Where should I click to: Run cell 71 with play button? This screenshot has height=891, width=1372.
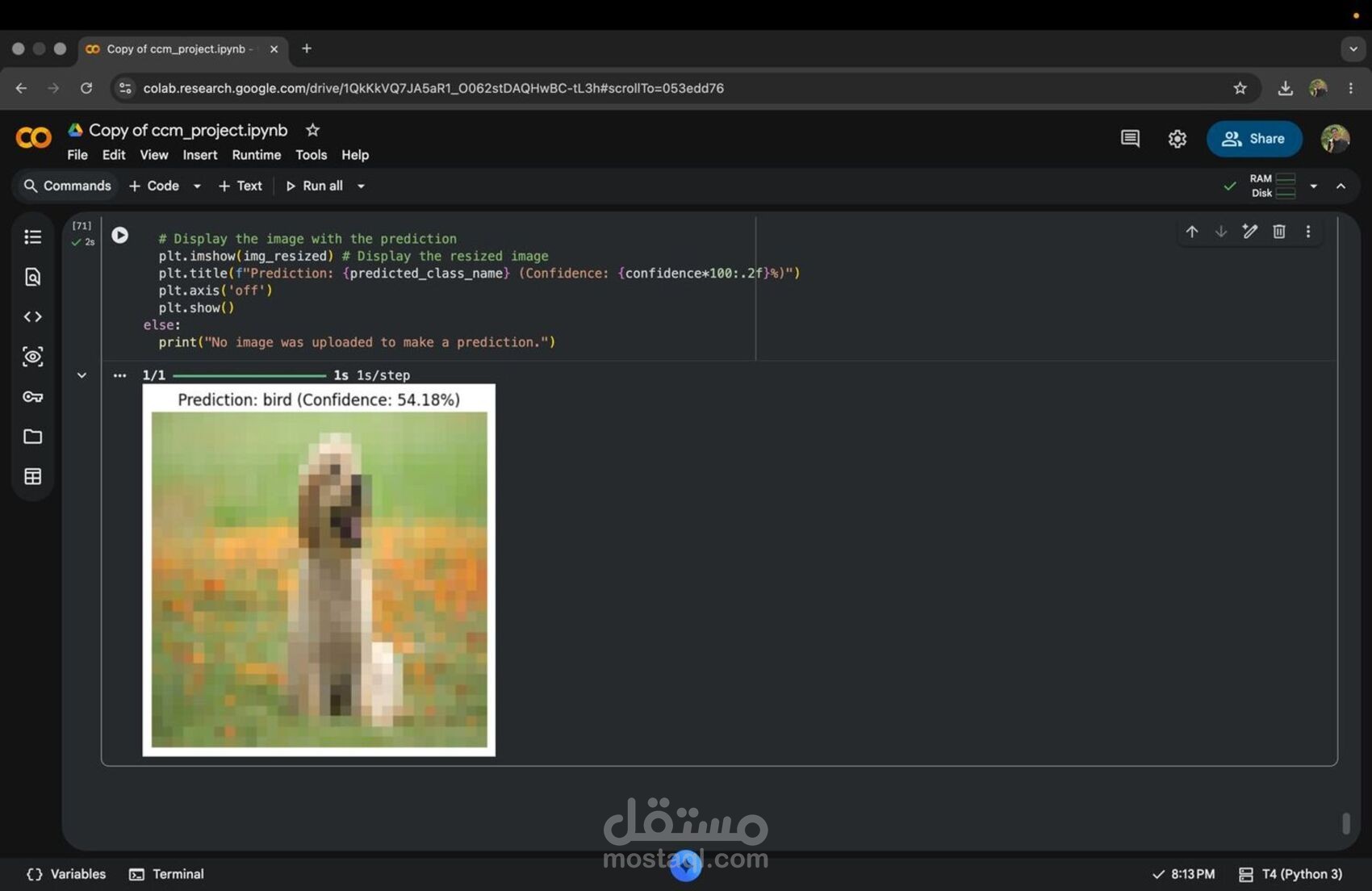click(x=119, y=235)
